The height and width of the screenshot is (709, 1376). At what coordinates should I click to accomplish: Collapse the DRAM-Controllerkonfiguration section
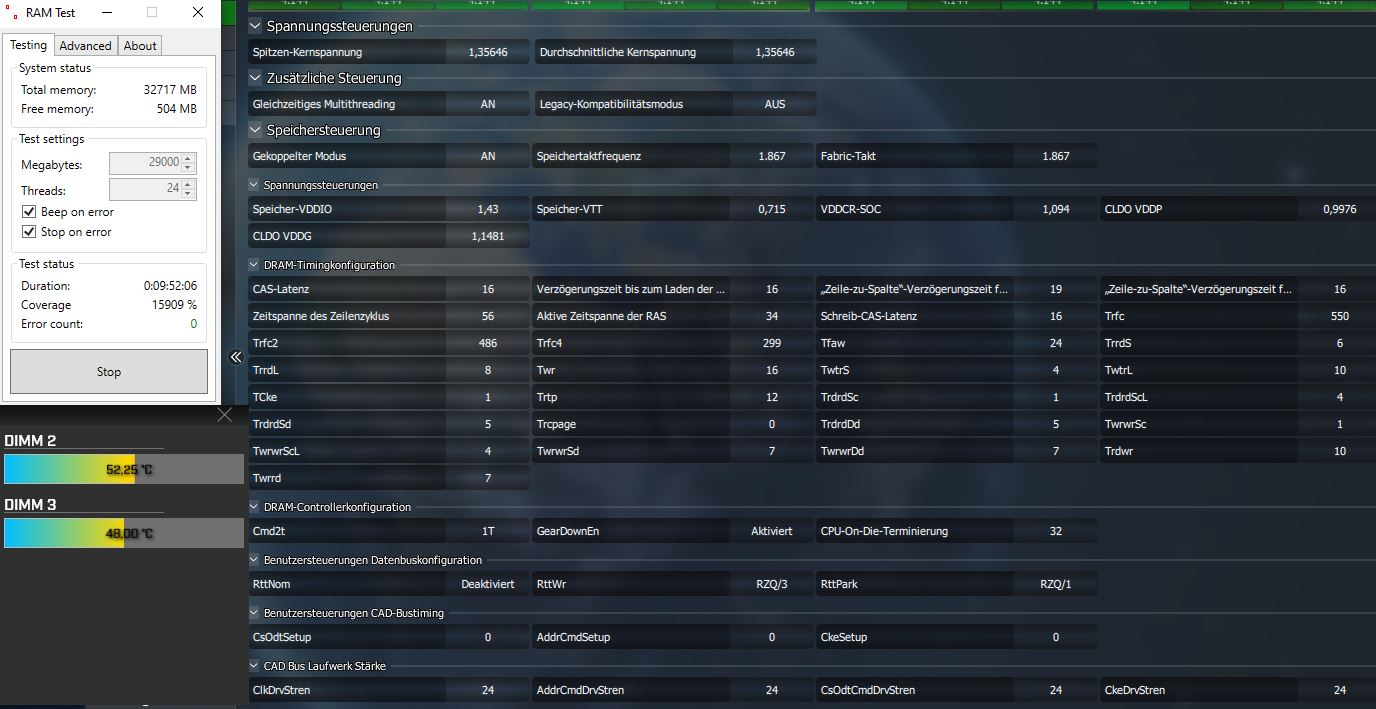tap(254, 507)
